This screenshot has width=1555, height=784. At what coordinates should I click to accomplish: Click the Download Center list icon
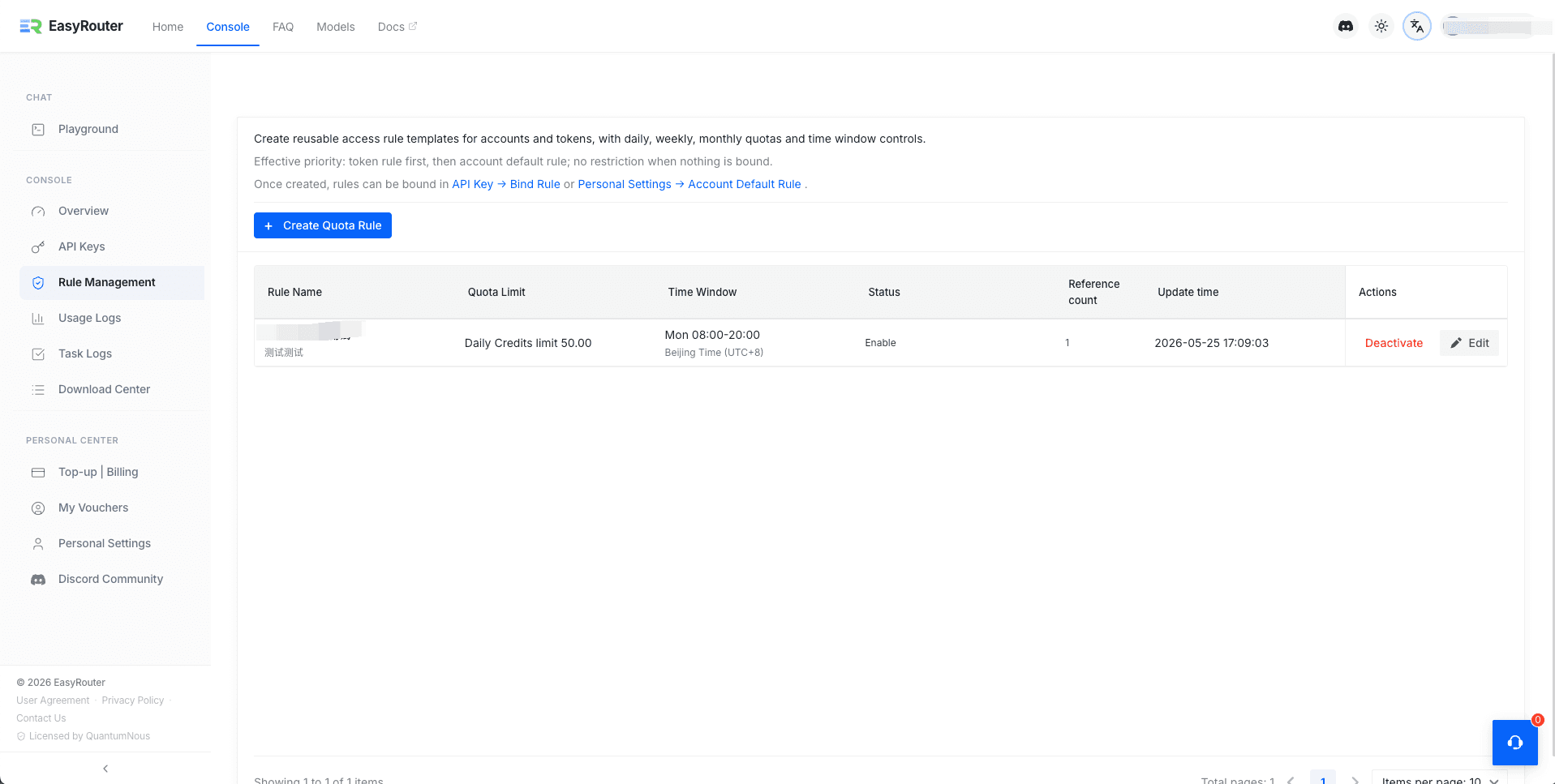point(38,389)
